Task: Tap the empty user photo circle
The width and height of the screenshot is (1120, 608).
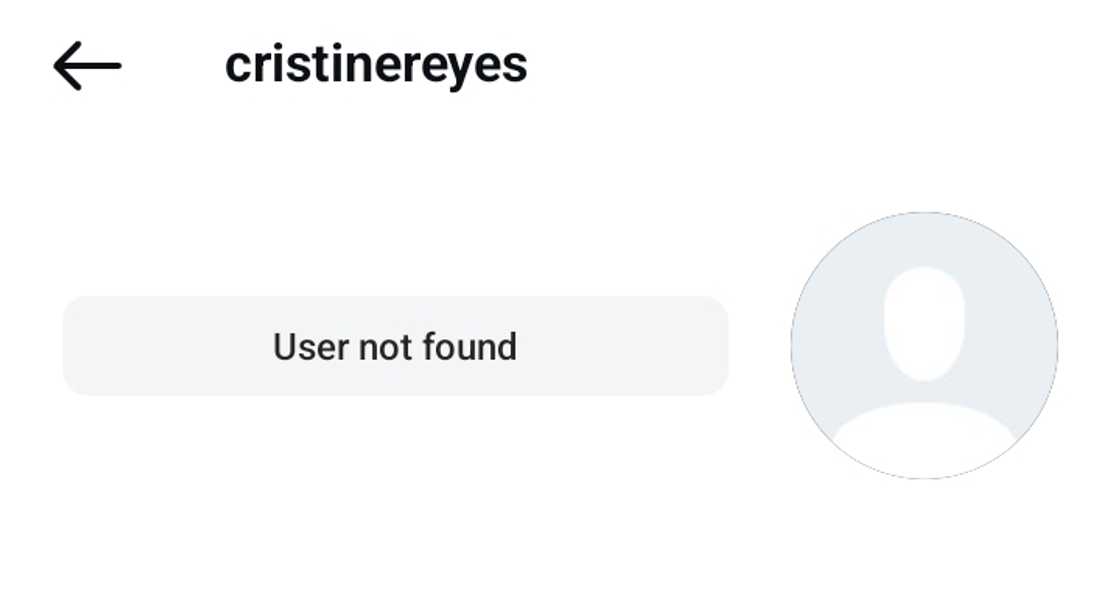Action: point(924,345)
